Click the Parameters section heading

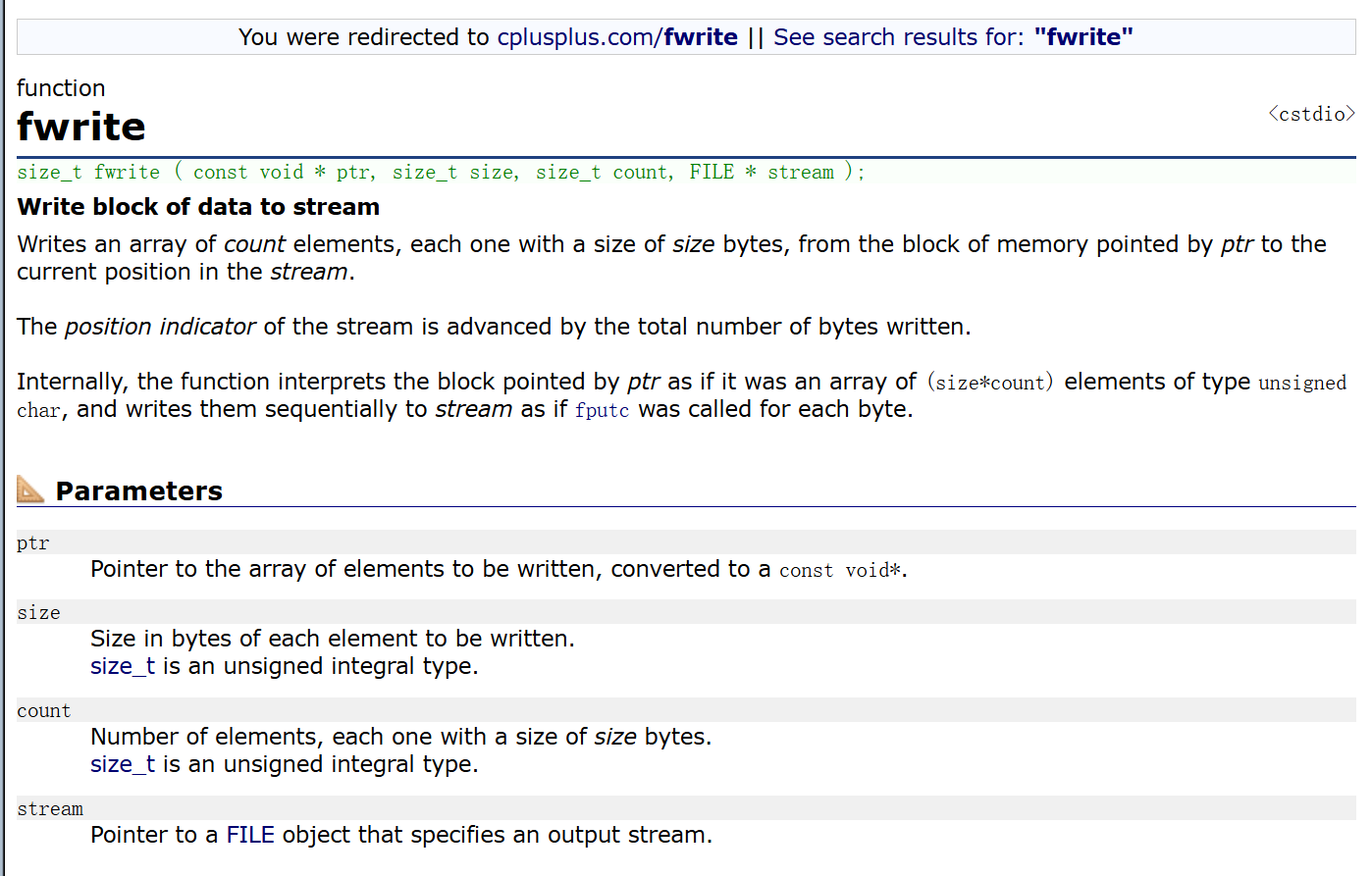(x=139, y=490)
